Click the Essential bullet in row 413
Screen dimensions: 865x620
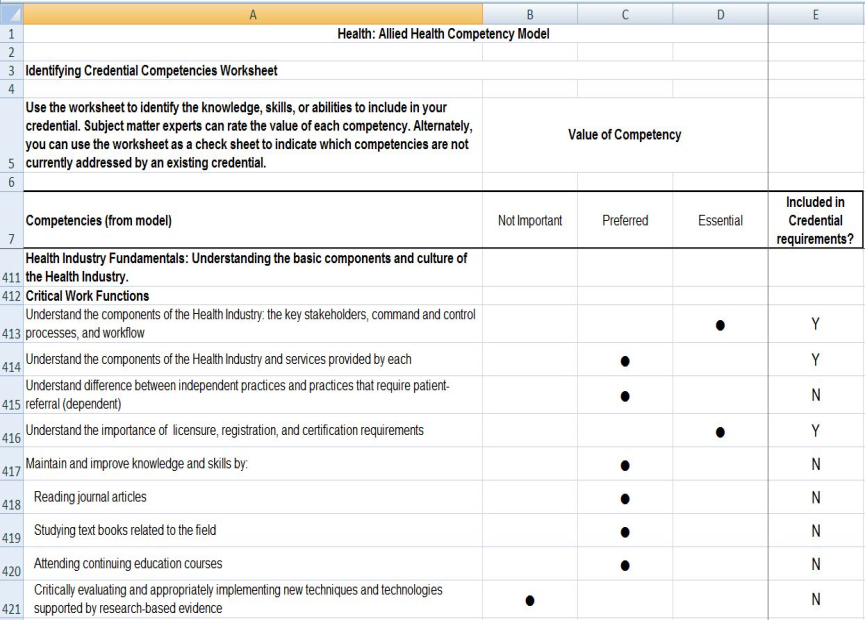point(719,324)
